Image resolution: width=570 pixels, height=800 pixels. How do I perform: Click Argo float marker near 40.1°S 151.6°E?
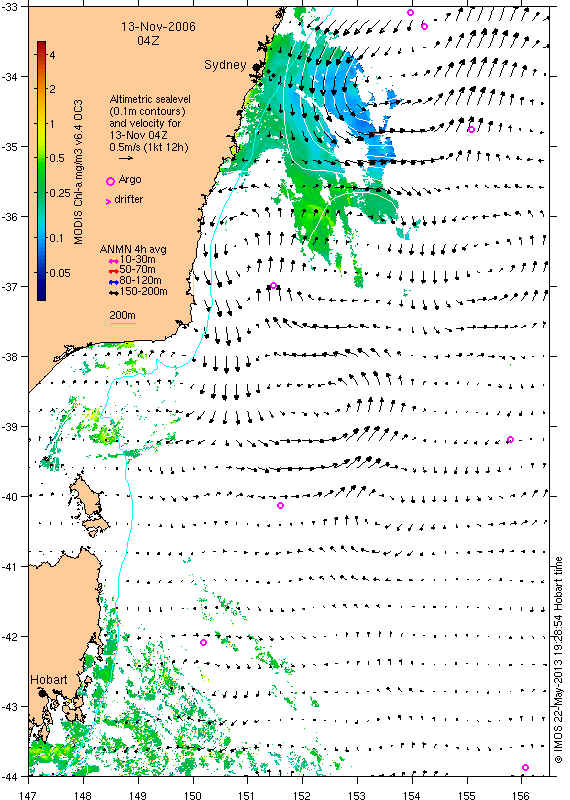280,506
